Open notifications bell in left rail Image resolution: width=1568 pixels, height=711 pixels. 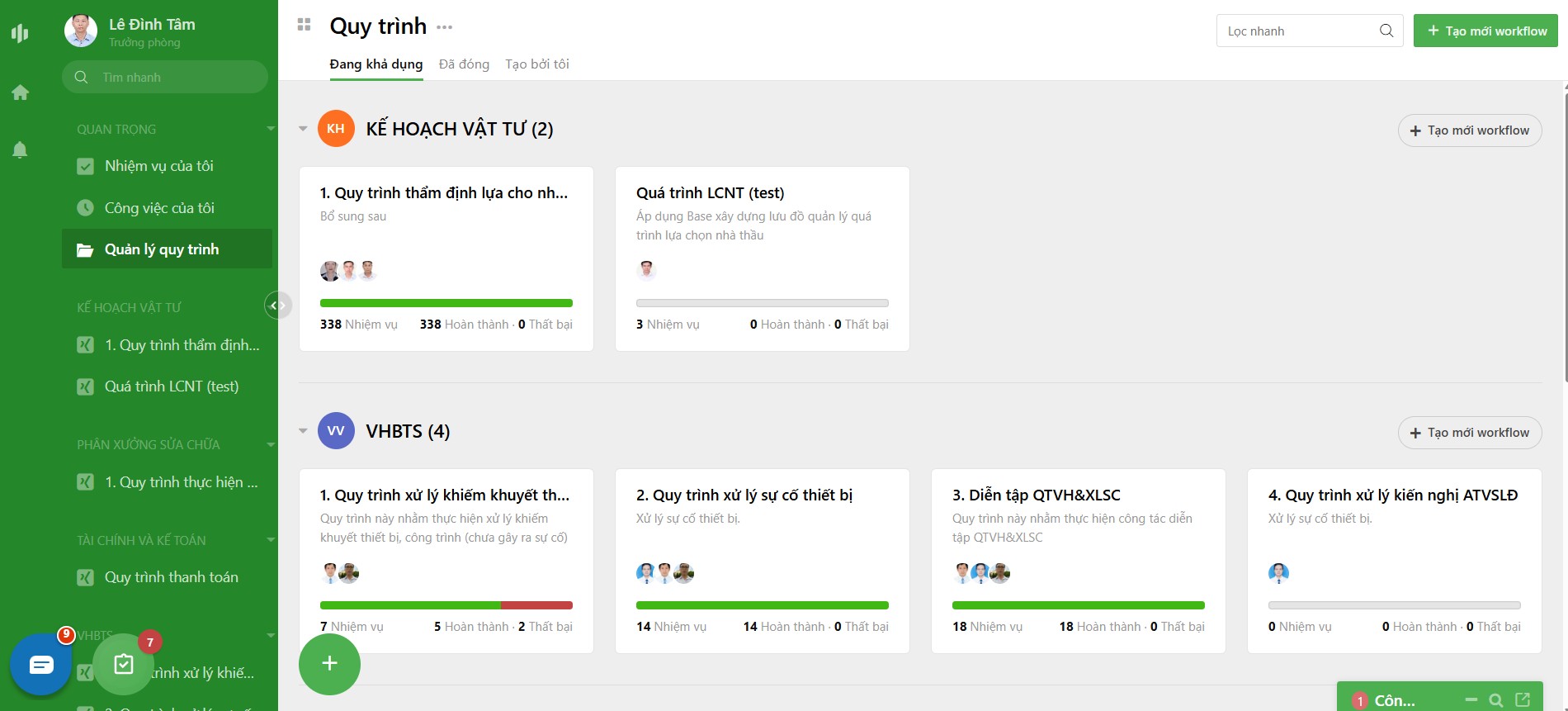[21, 149]
